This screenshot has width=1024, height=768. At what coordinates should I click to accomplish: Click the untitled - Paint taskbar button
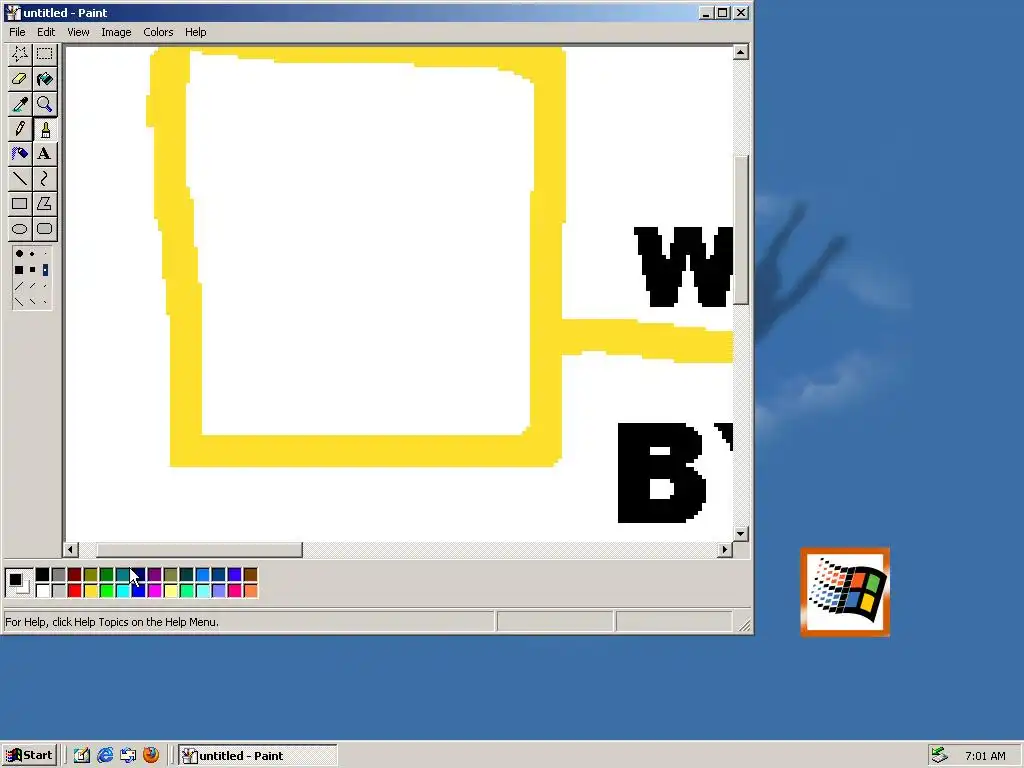point(258,756)
